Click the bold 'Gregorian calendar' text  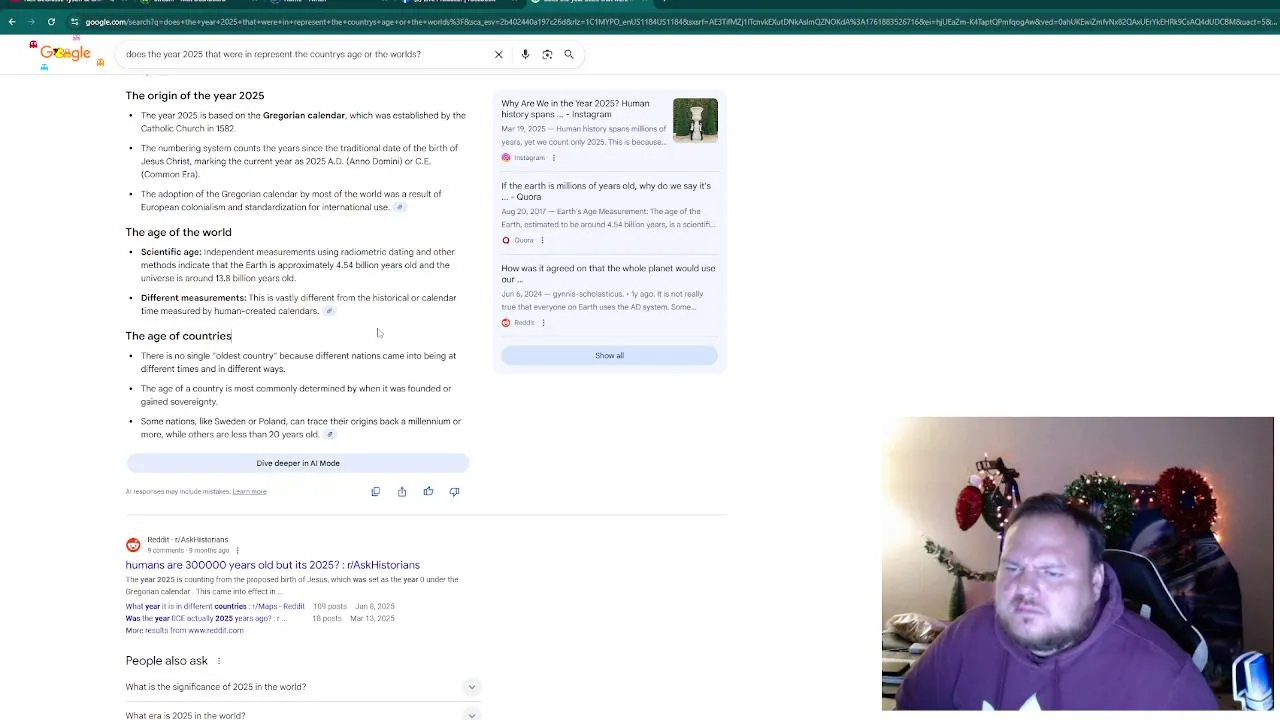(x=304, y=116)
